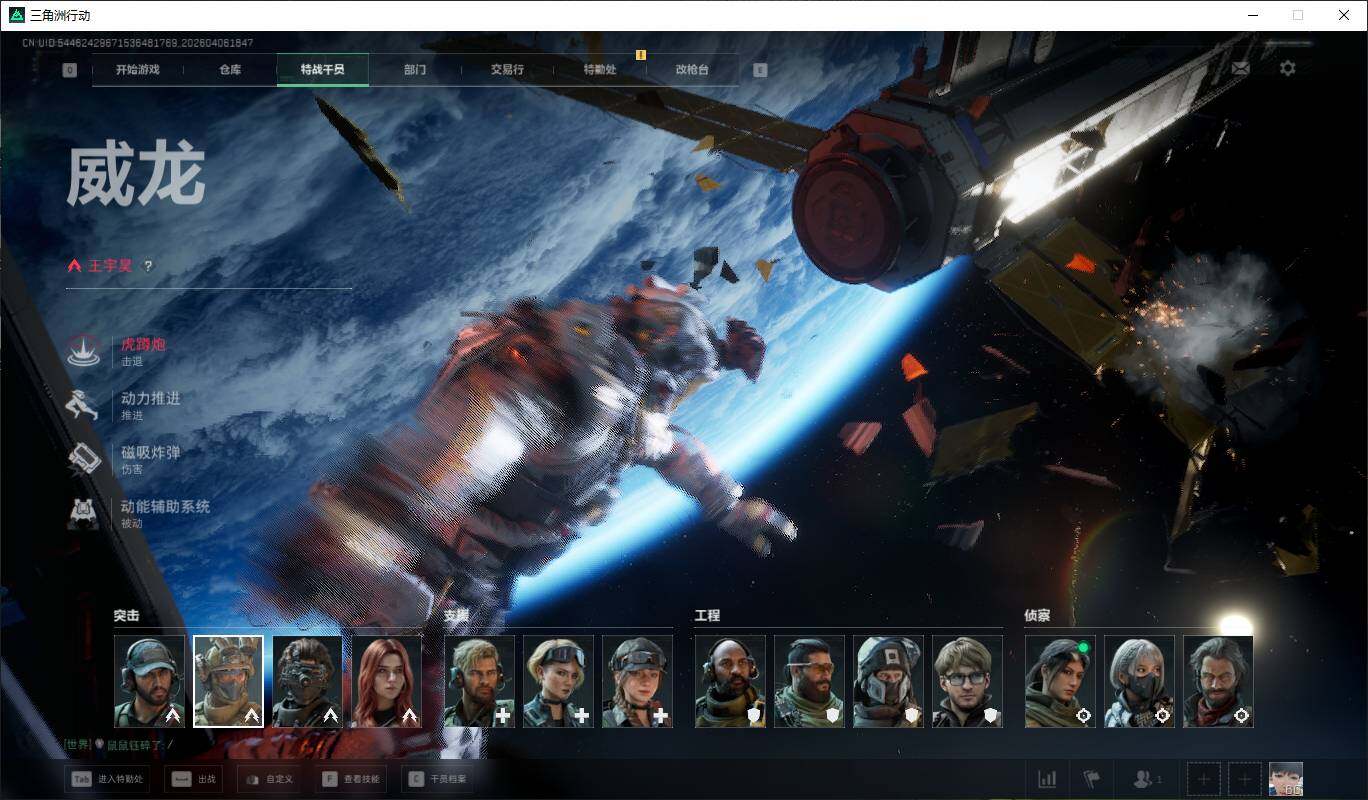Choose the silver-haired masked 侦察 operator
This screenshot has height=800, width=1368.
pos(1139,681)
